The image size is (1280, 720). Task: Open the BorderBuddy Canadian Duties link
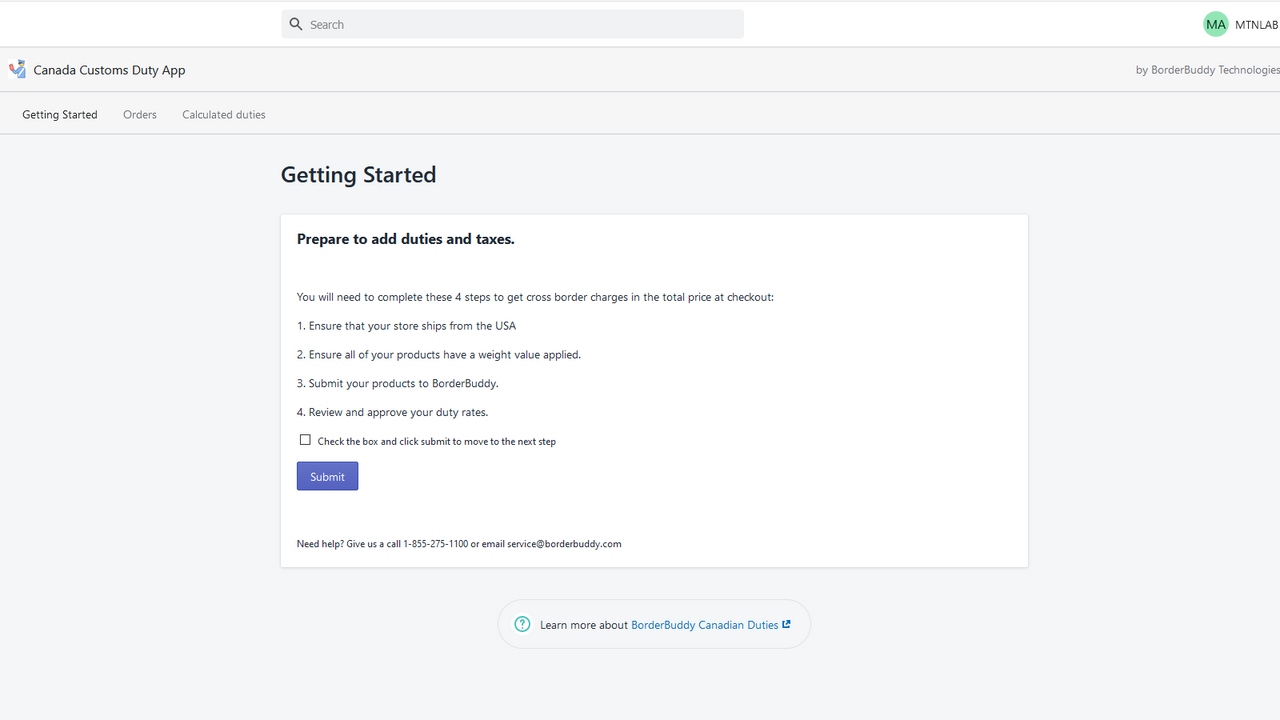click(x=704, y=625)
